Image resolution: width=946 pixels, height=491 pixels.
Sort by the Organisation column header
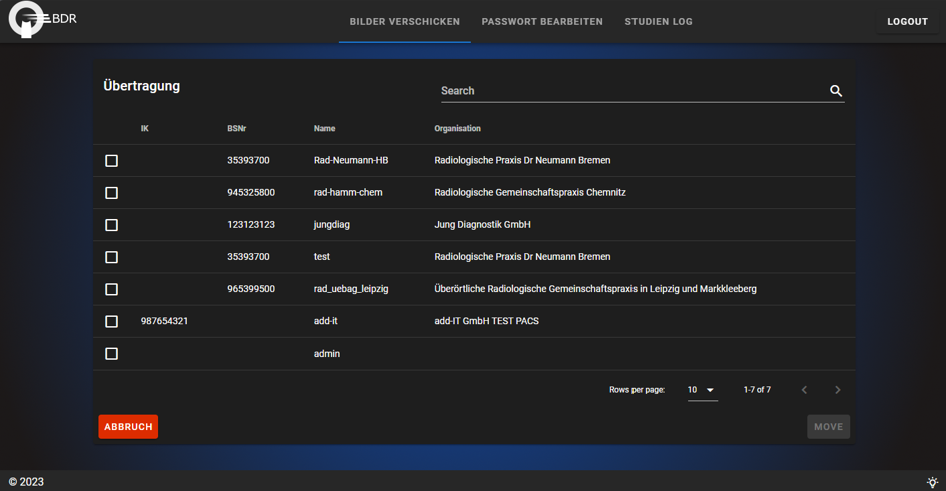(457, 128)
